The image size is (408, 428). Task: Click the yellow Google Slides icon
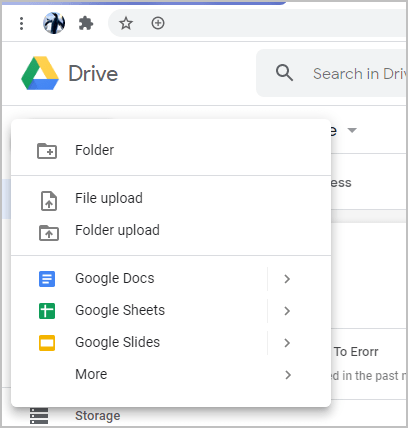pyautogui.click(x=47, y=343)
